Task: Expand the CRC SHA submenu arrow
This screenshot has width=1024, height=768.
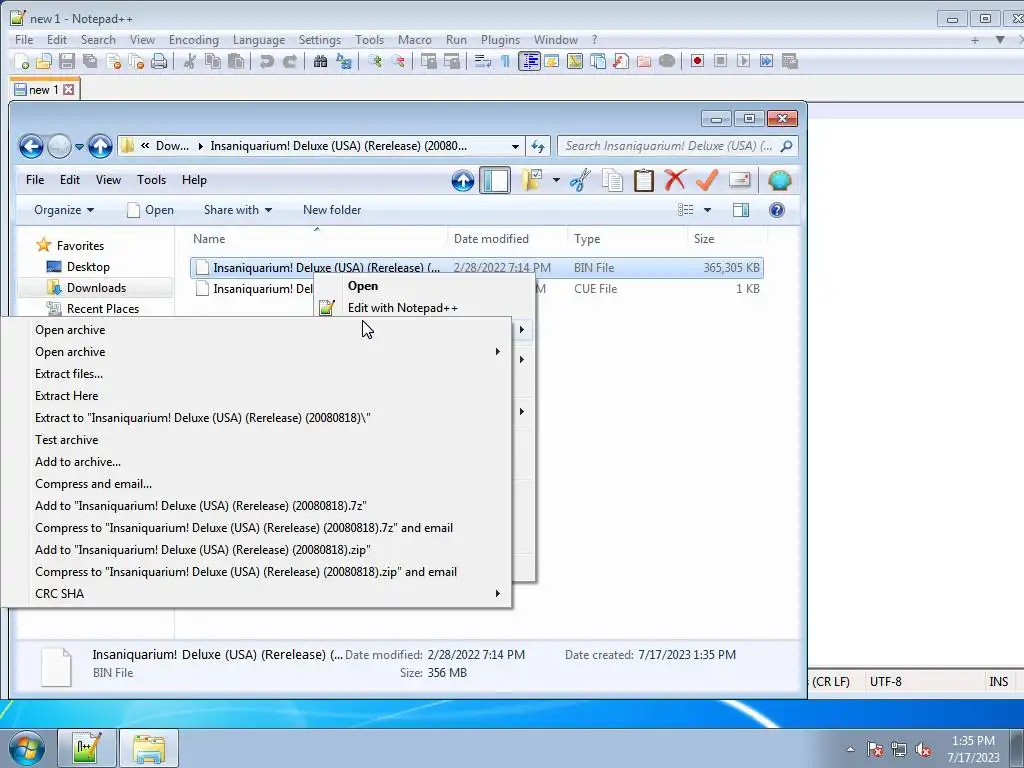Action: 498,594
